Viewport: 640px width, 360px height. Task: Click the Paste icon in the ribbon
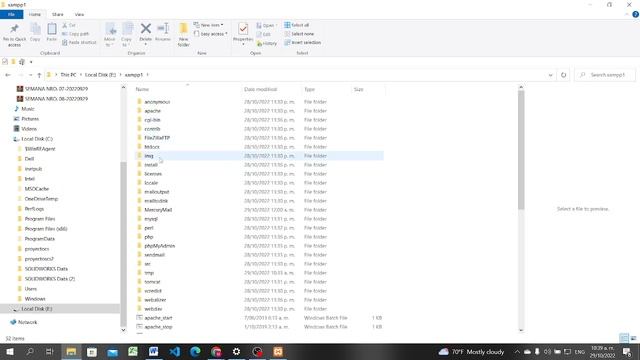tap(52, 29)
